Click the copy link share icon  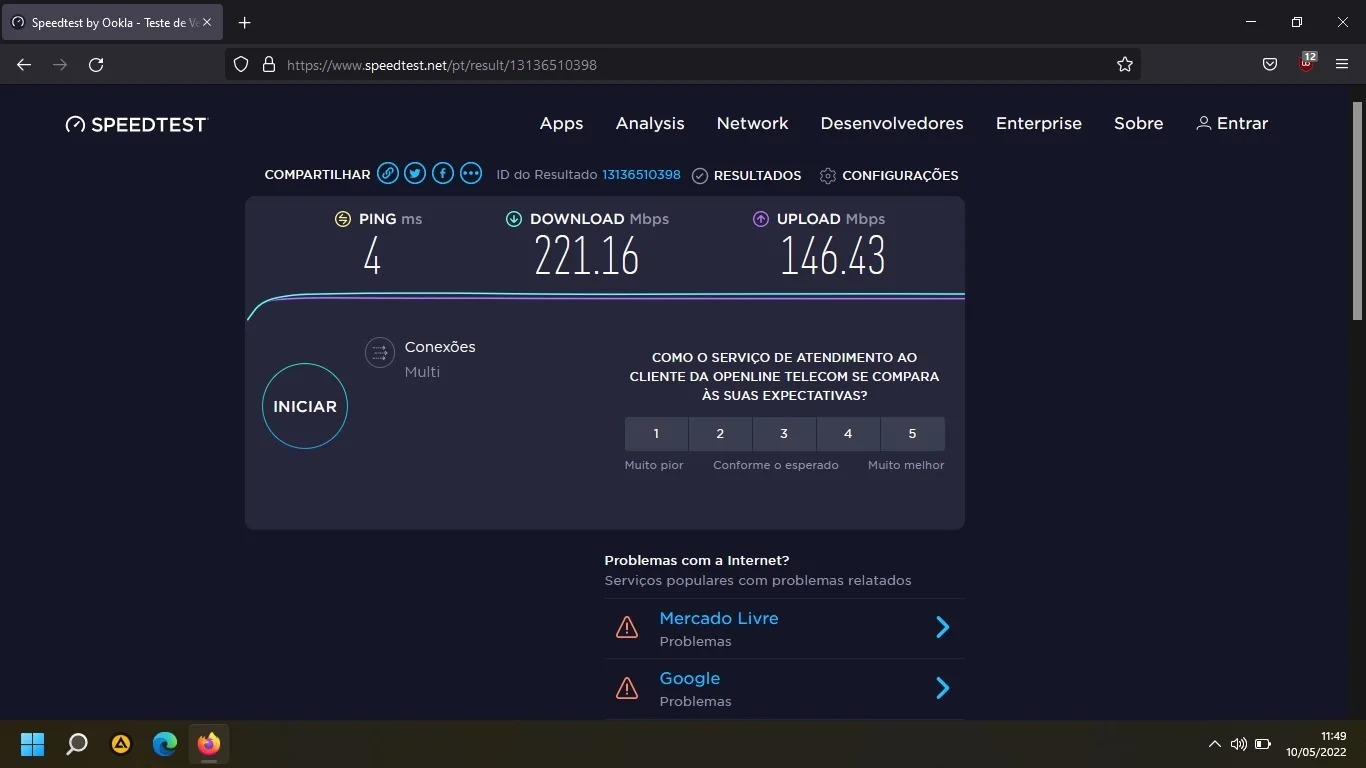388,174
